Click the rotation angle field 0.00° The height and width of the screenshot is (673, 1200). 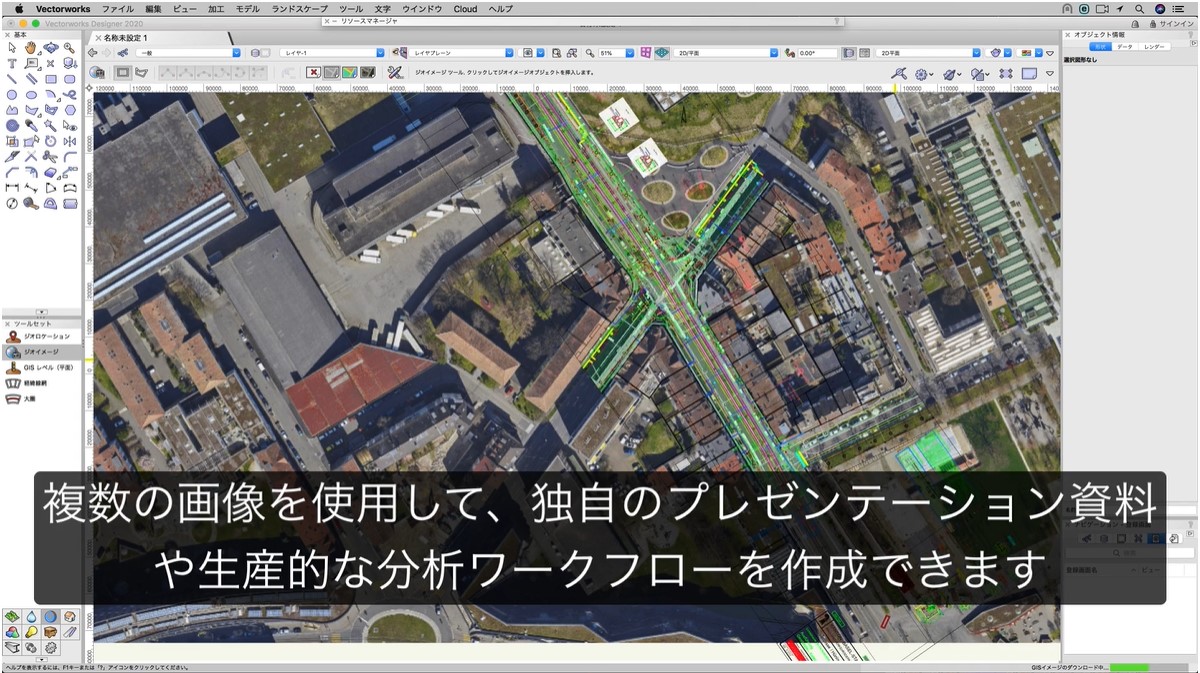point(818,52)
